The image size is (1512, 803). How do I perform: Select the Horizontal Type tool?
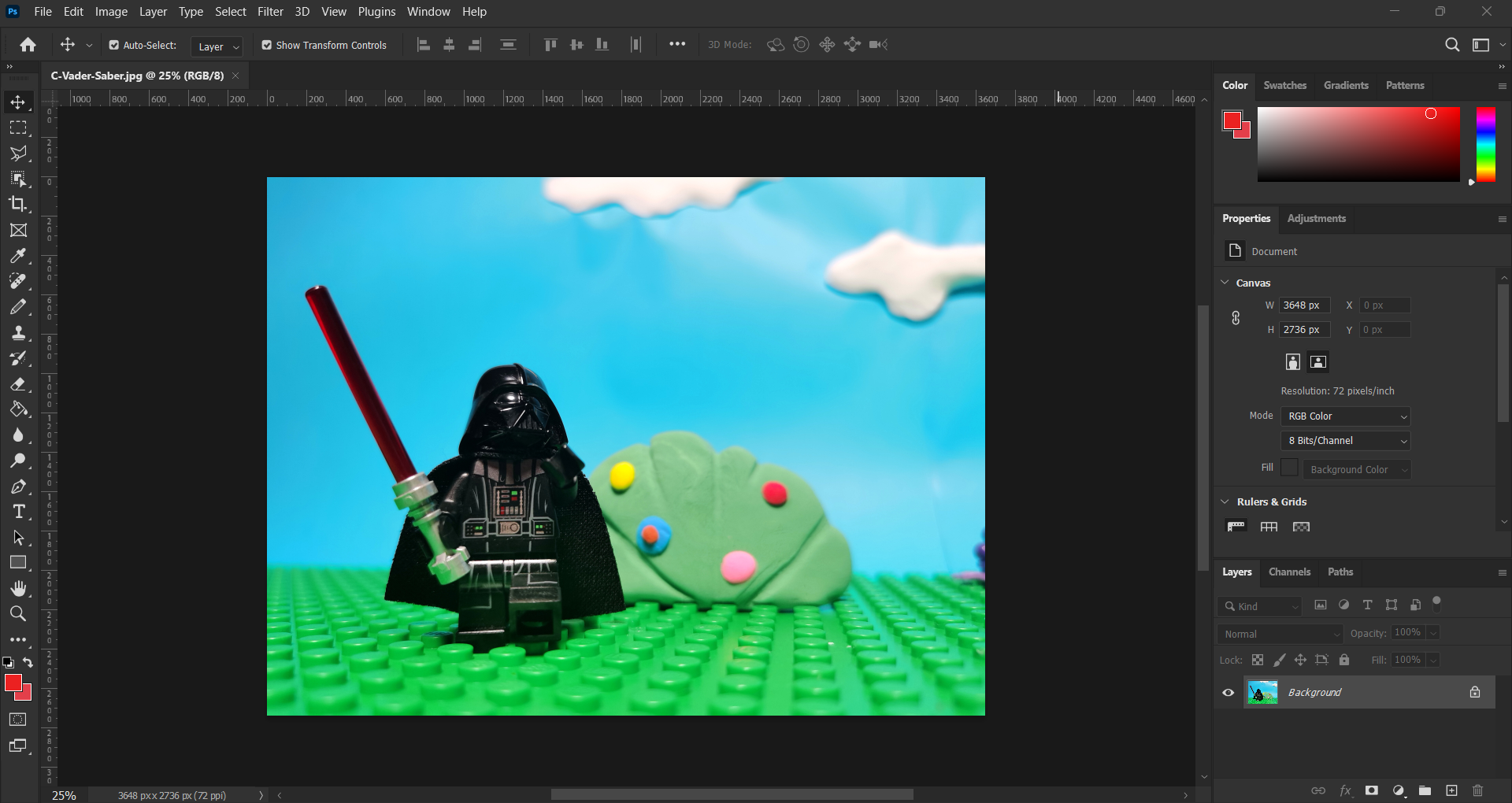point(18,512)
